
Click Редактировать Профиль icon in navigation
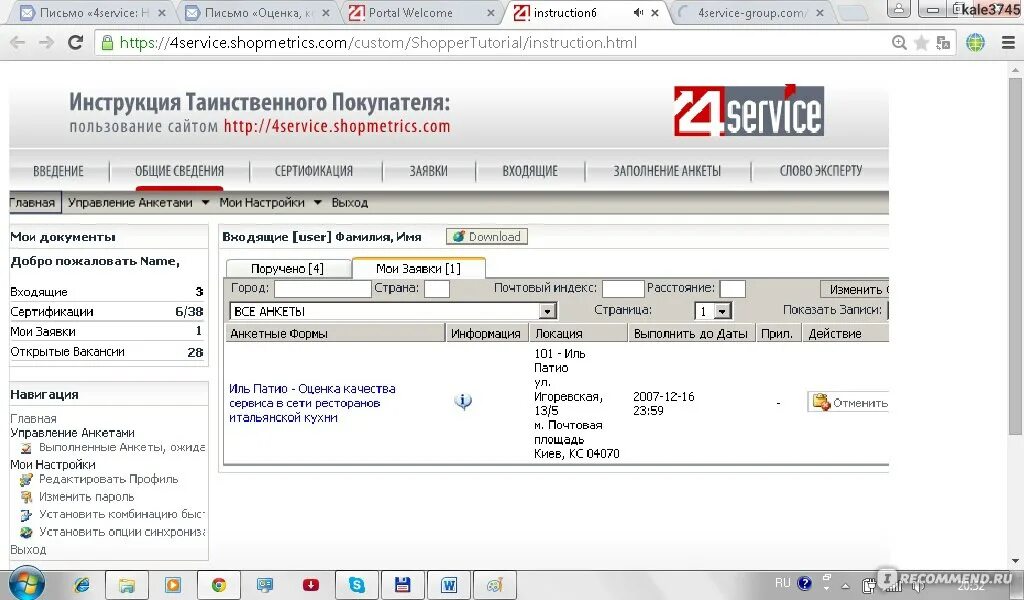[x=26, y=479]
